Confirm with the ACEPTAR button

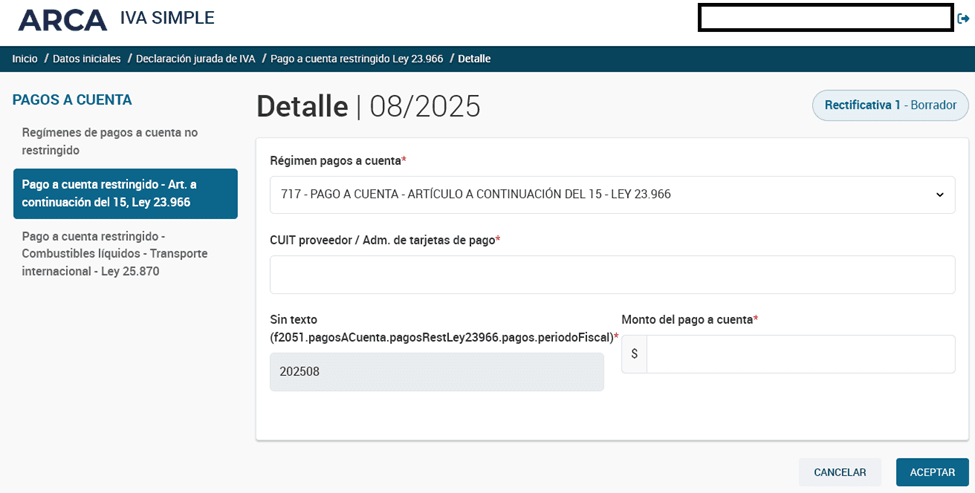(932, 472)
